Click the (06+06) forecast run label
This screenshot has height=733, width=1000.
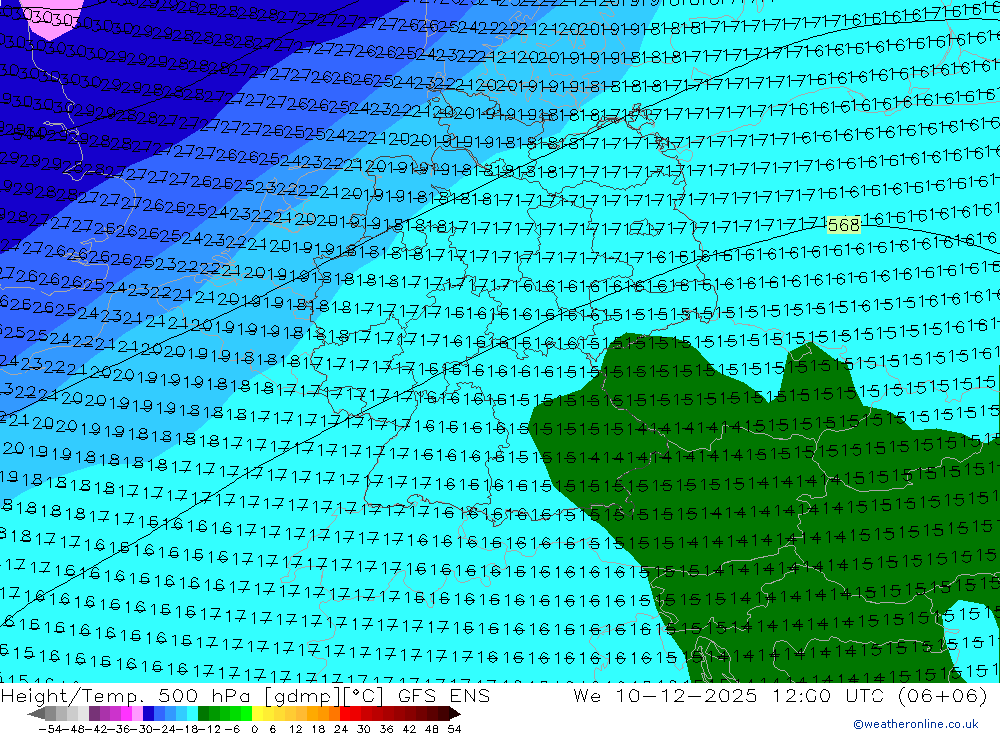(943, 695)
